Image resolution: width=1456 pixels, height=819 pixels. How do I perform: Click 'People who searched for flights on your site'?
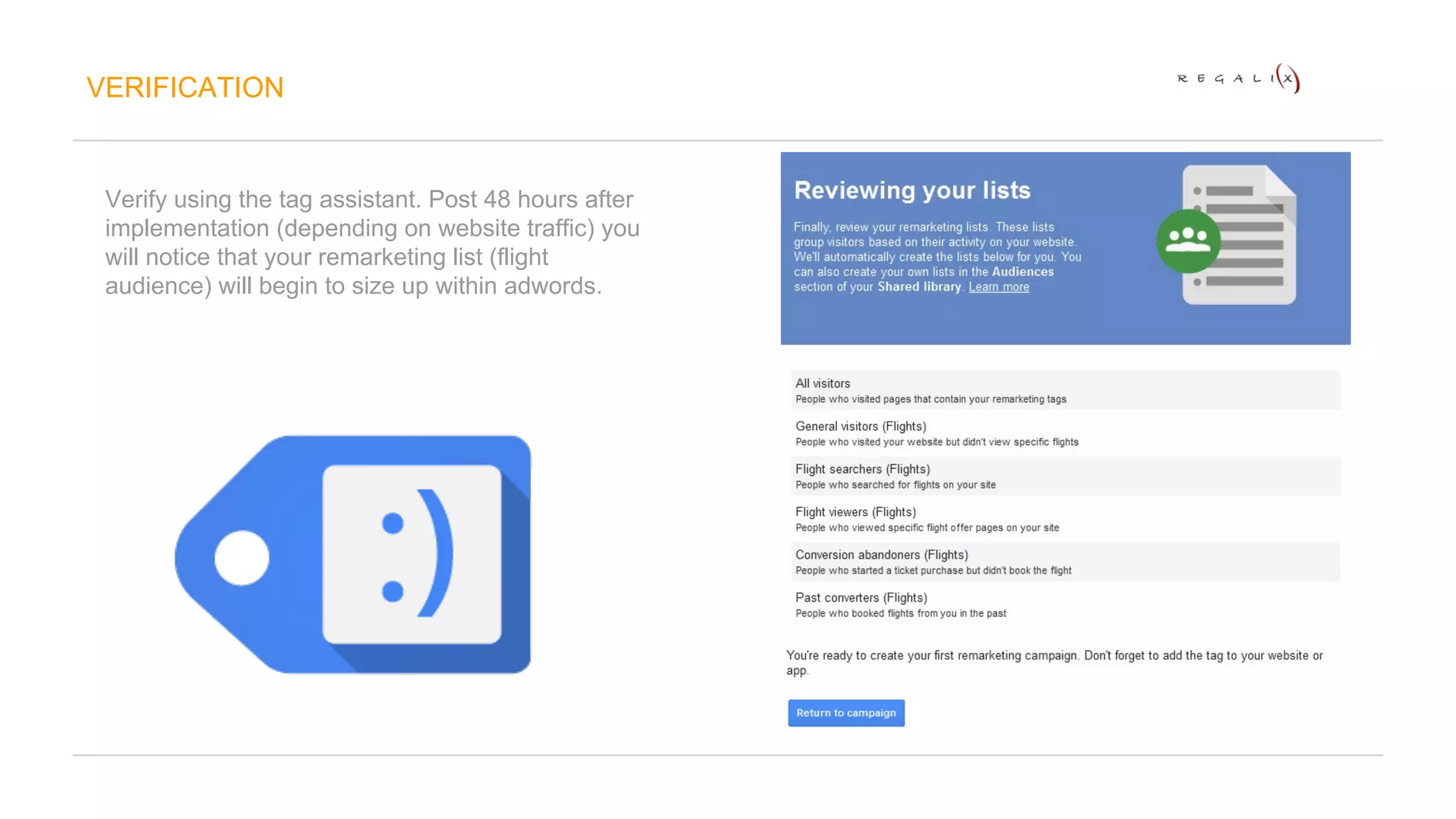pyautogui.click(x=895, y=485)
